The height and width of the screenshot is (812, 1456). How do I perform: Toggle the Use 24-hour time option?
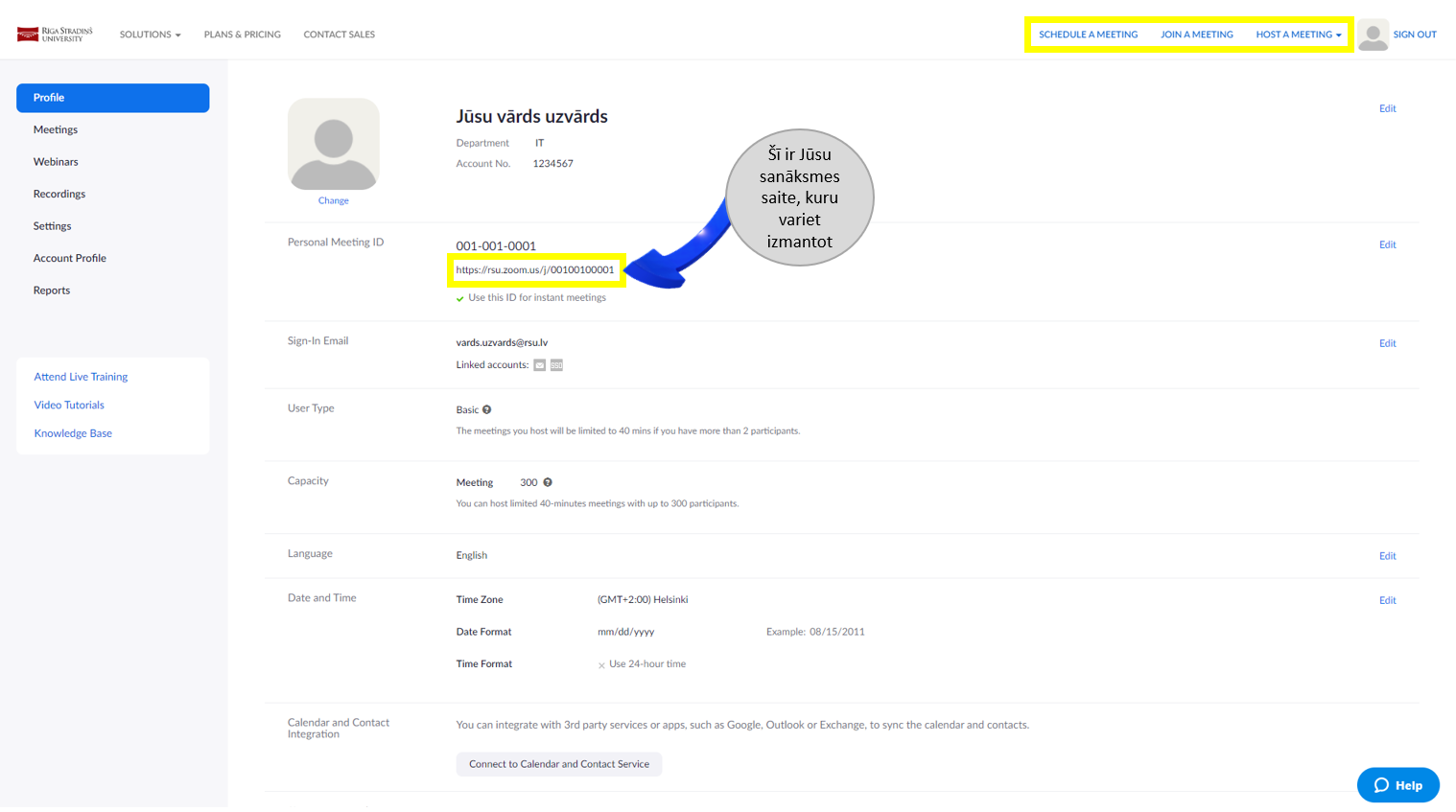point(601,664)
